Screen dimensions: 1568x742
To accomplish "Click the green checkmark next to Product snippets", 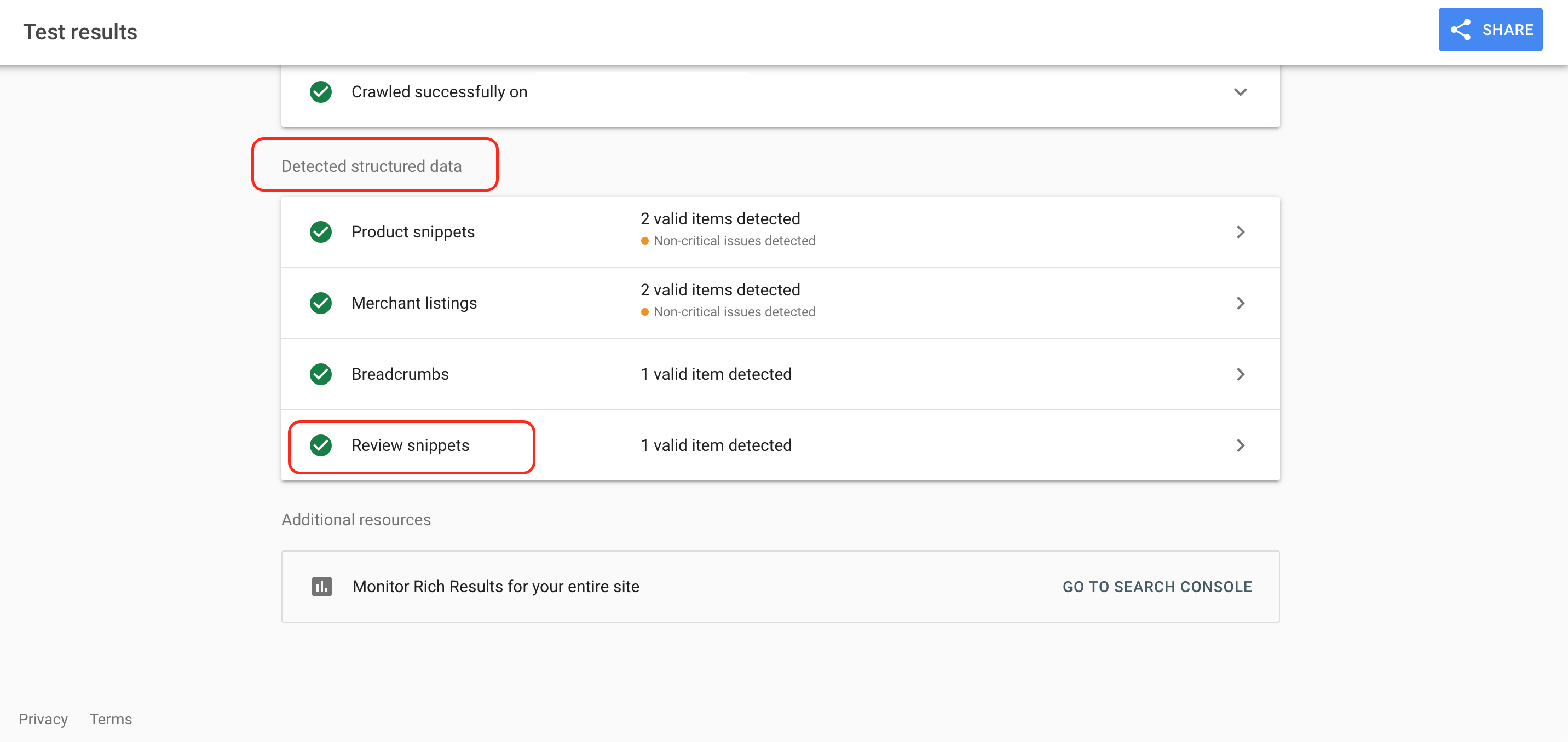I will [321, 231].
